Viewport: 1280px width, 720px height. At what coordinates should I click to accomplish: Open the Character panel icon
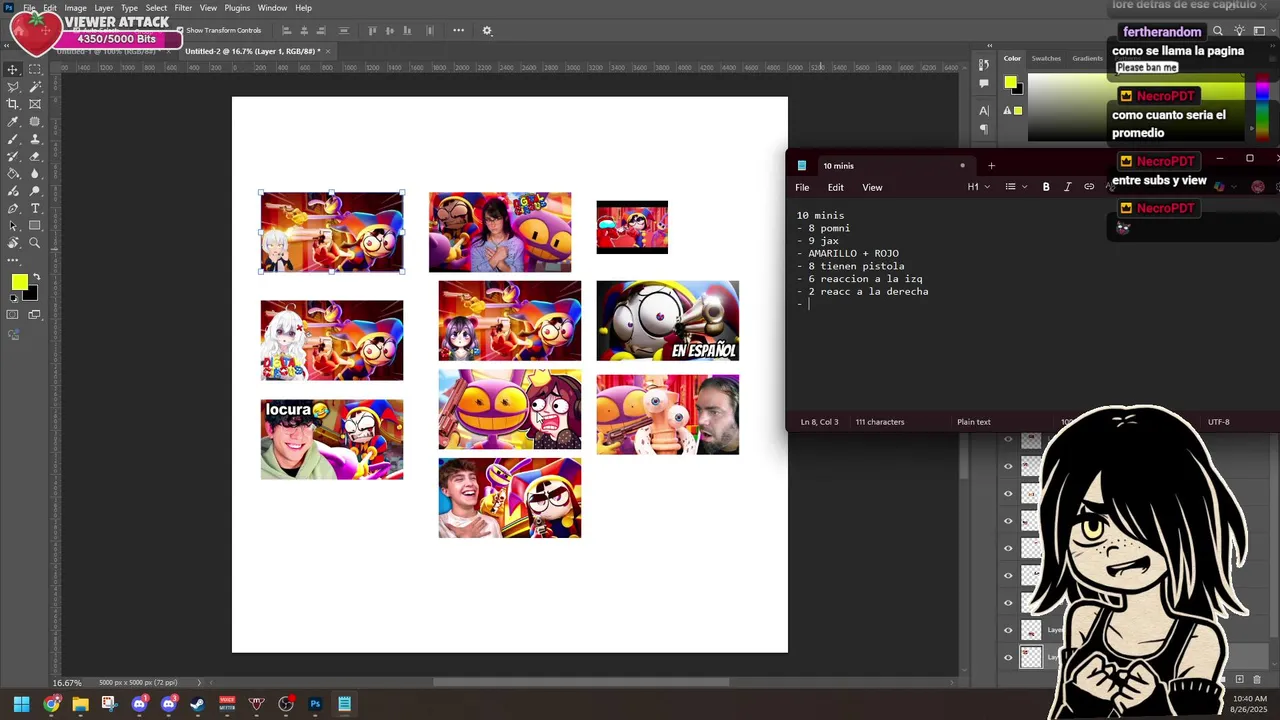(984, 111)
